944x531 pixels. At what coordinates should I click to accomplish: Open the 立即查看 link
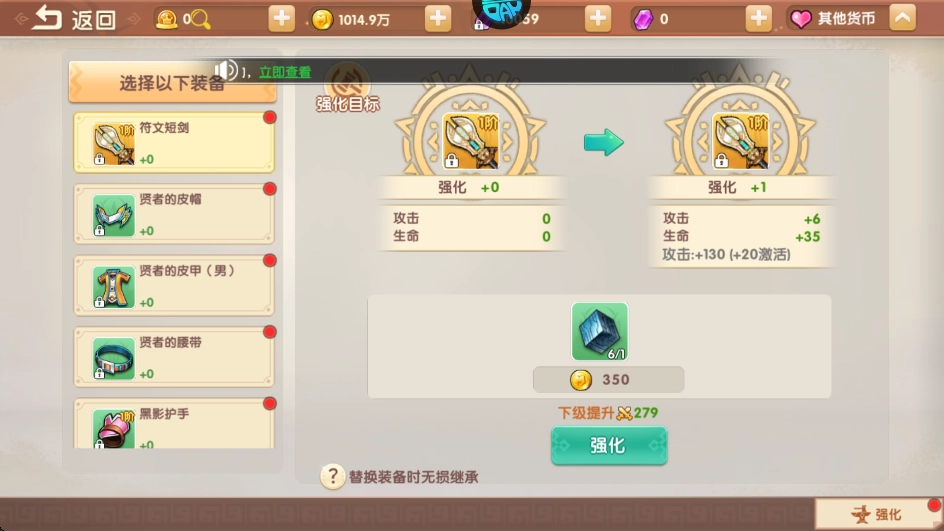285,72
